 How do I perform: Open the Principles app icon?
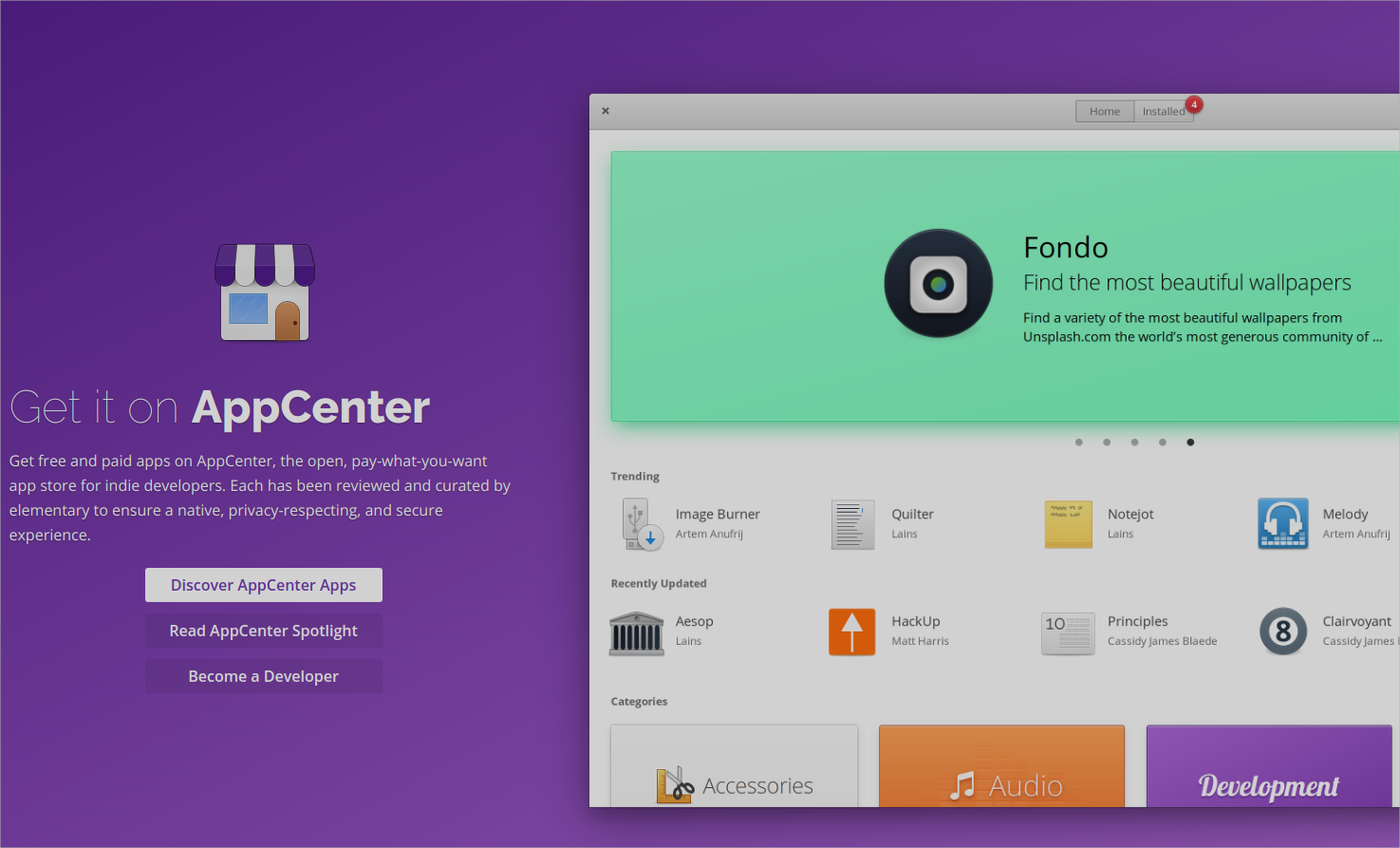tap(1068, 632)
